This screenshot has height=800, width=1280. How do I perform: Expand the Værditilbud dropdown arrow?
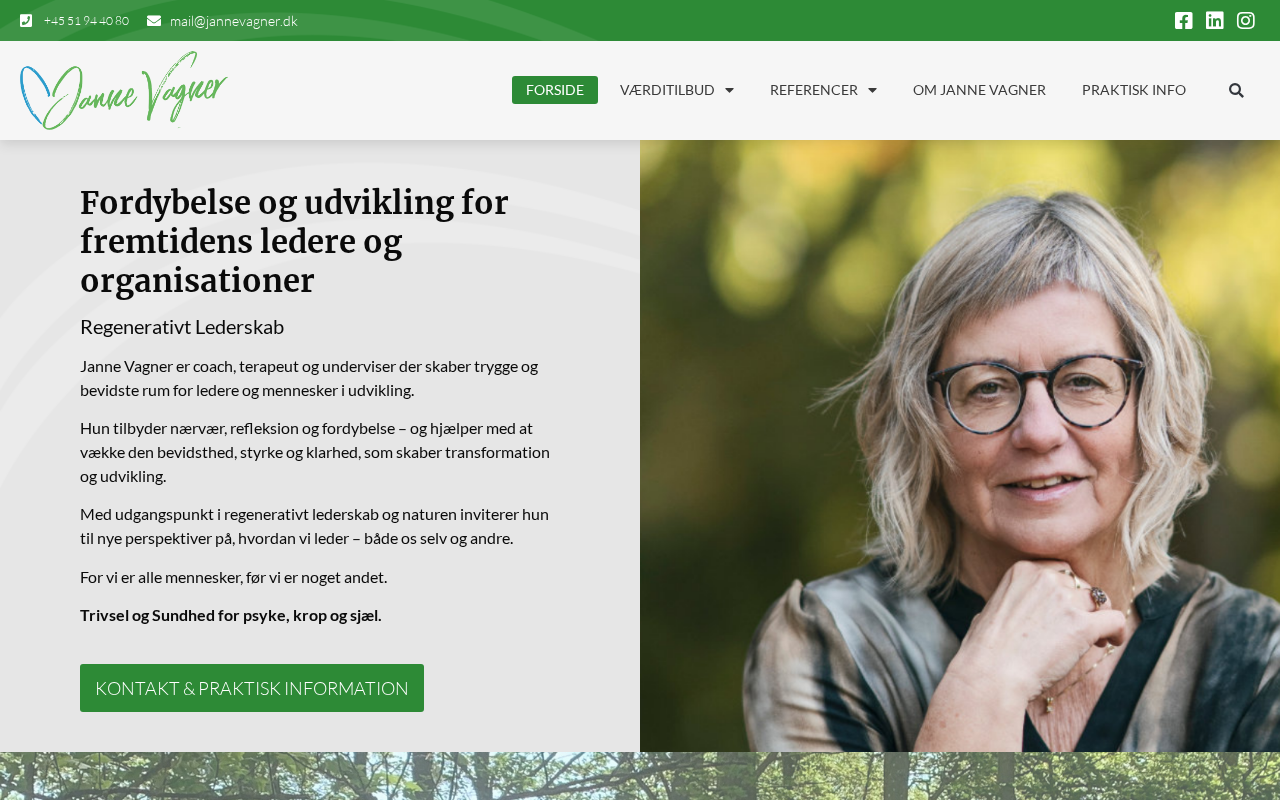(x=729, y=90)
